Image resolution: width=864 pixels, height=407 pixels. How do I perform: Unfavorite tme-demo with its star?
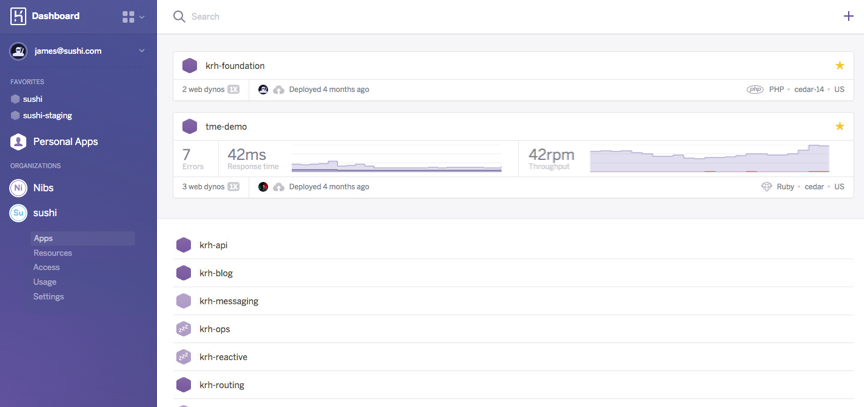(x=840, y=126)
